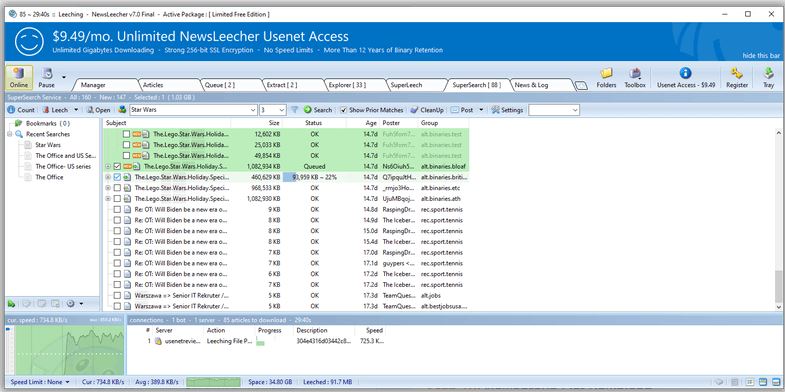This screenshot has width=785, height=392.
Task: Sort results by the Size column header
Action: 257,123
